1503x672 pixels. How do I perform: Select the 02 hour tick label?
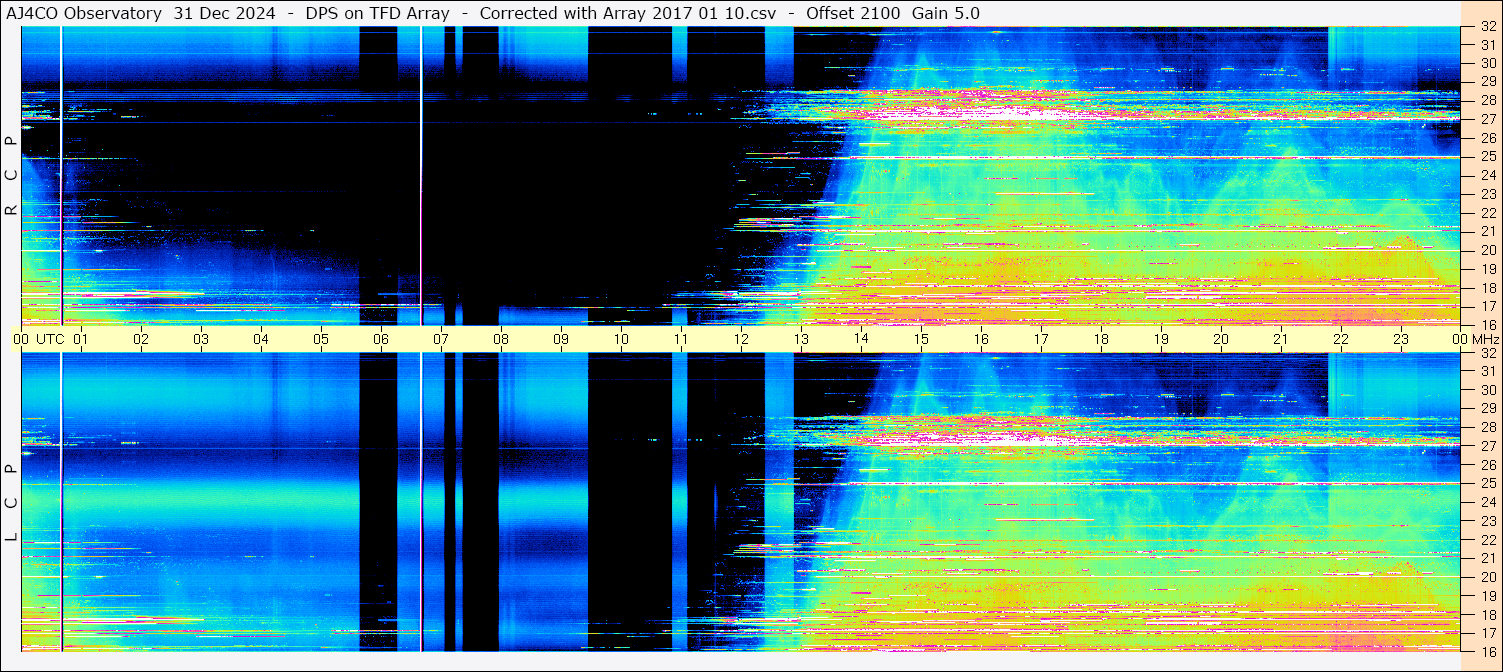coord(141,339)
